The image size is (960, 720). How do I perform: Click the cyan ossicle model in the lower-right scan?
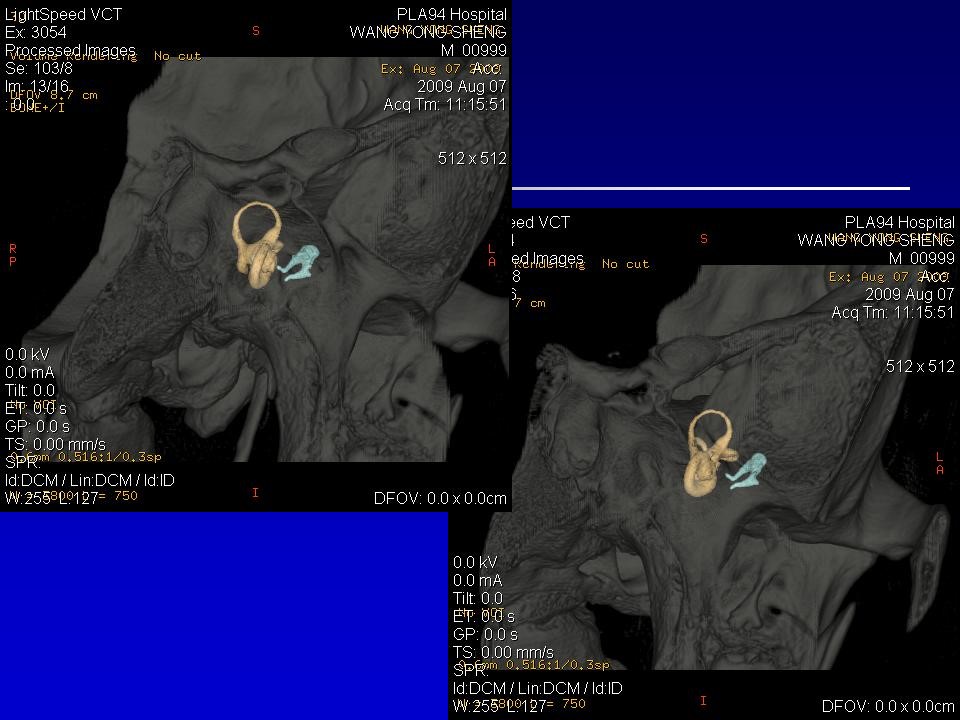746,471
